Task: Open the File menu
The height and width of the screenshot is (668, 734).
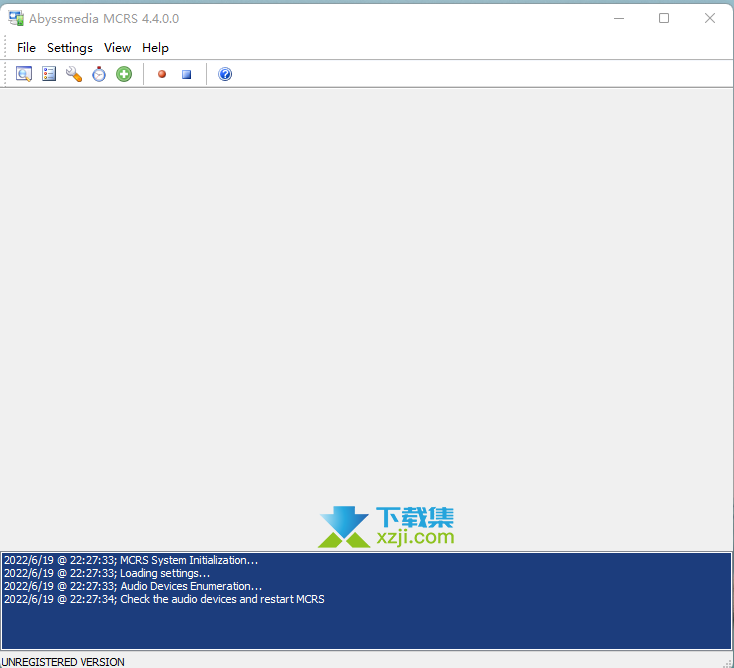Action: point(26,48)
